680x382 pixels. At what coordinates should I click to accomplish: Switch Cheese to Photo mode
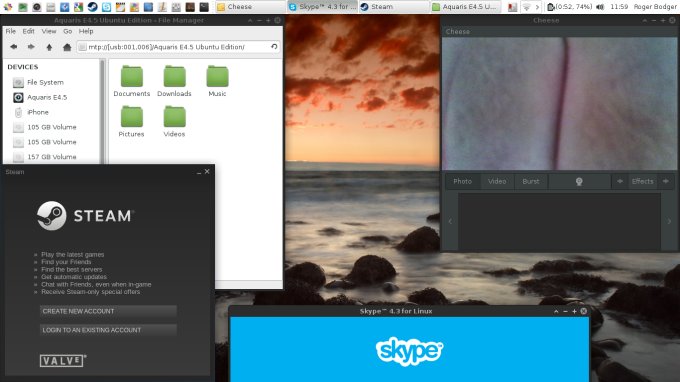(x=462, y=181)
